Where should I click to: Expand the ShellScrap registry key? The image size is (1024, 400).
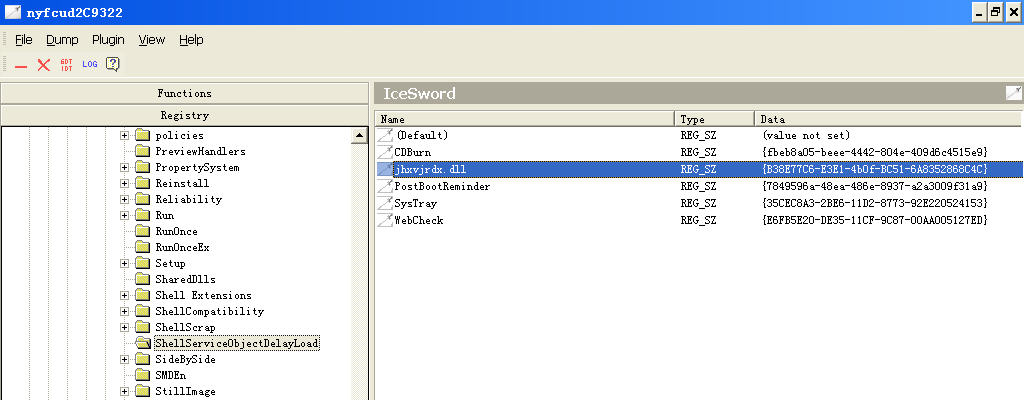[x=124, y=328]
